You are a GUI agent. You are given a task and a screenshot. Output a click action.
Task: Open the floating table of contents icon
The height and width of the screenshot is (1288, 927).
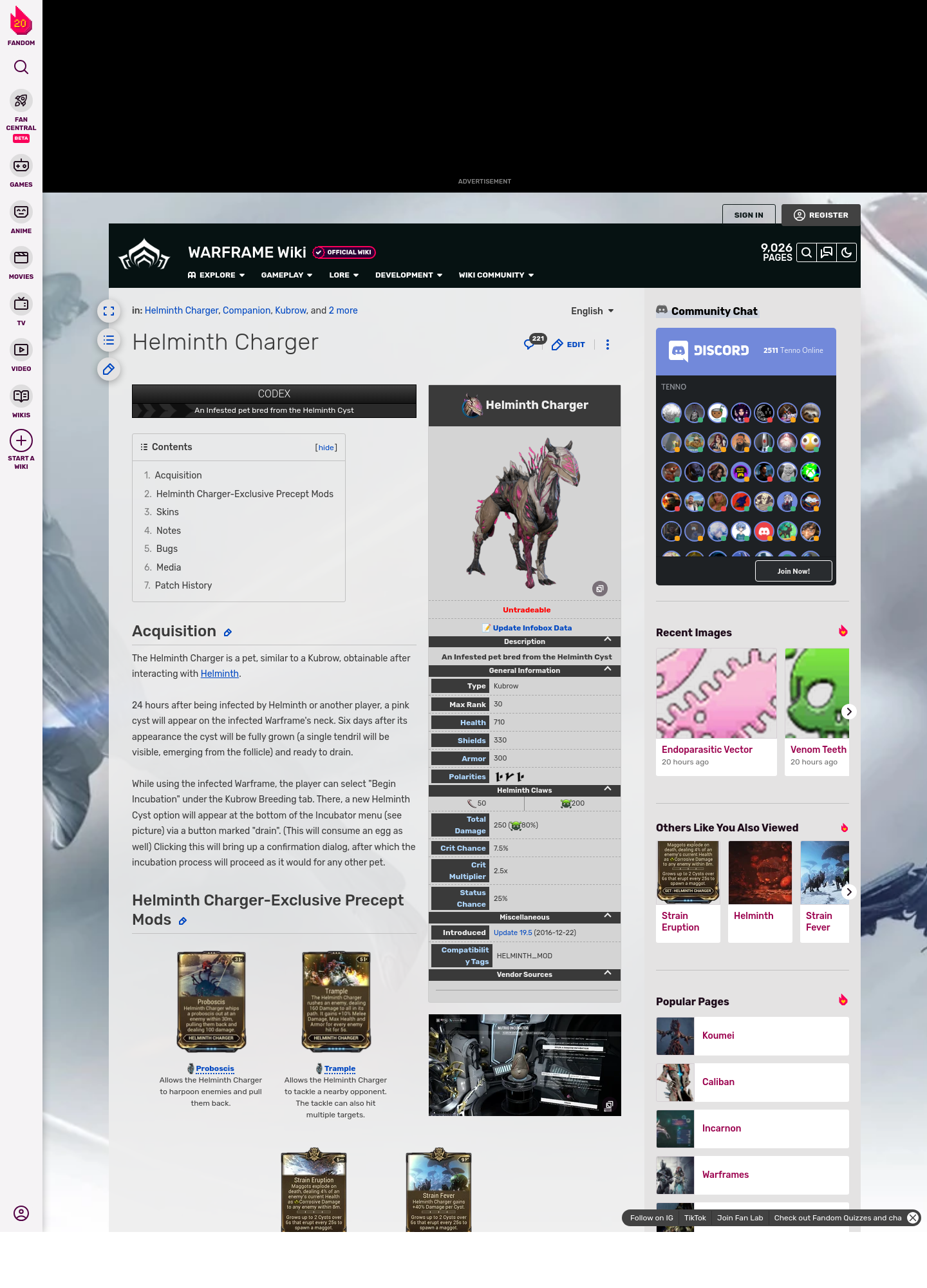(109, 340)
